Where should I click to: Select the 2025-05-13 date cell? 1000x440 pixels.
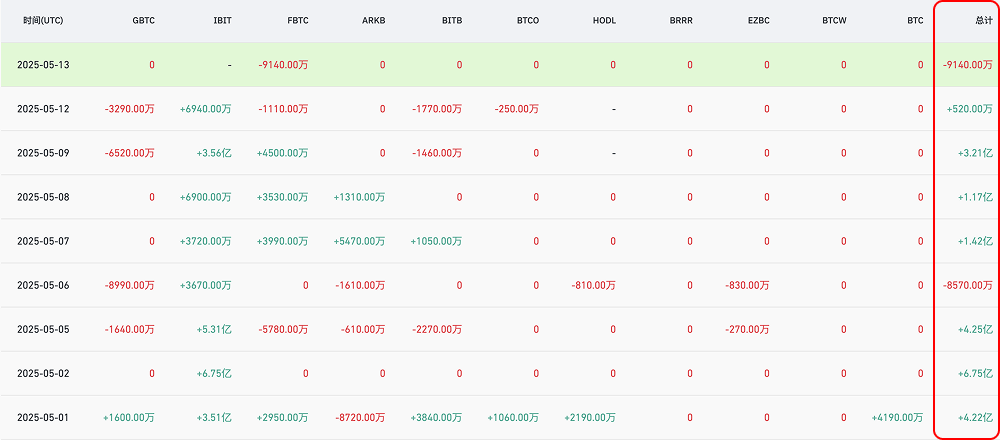click(x=43, y=64)
